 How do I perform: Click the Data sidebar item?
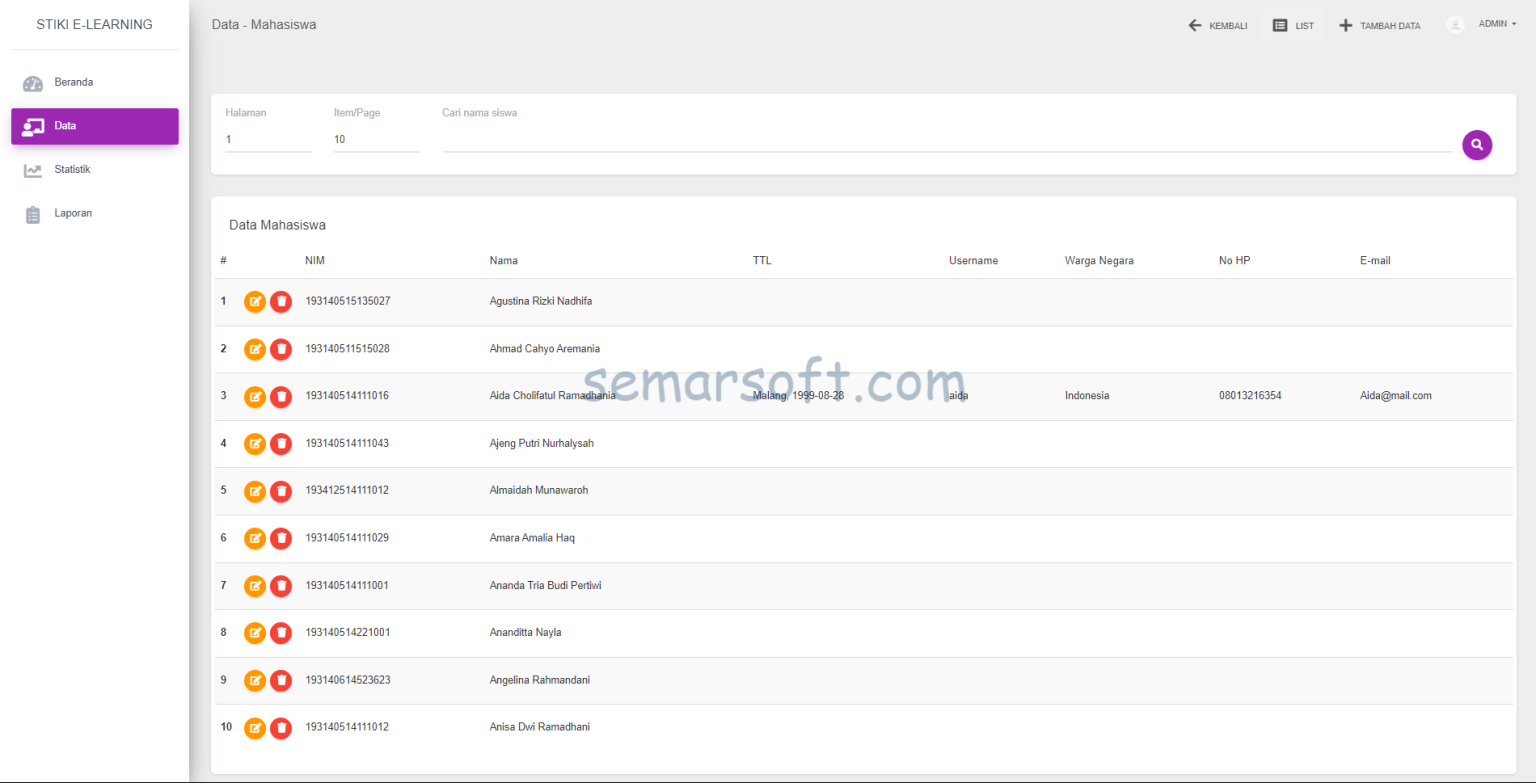94,126
